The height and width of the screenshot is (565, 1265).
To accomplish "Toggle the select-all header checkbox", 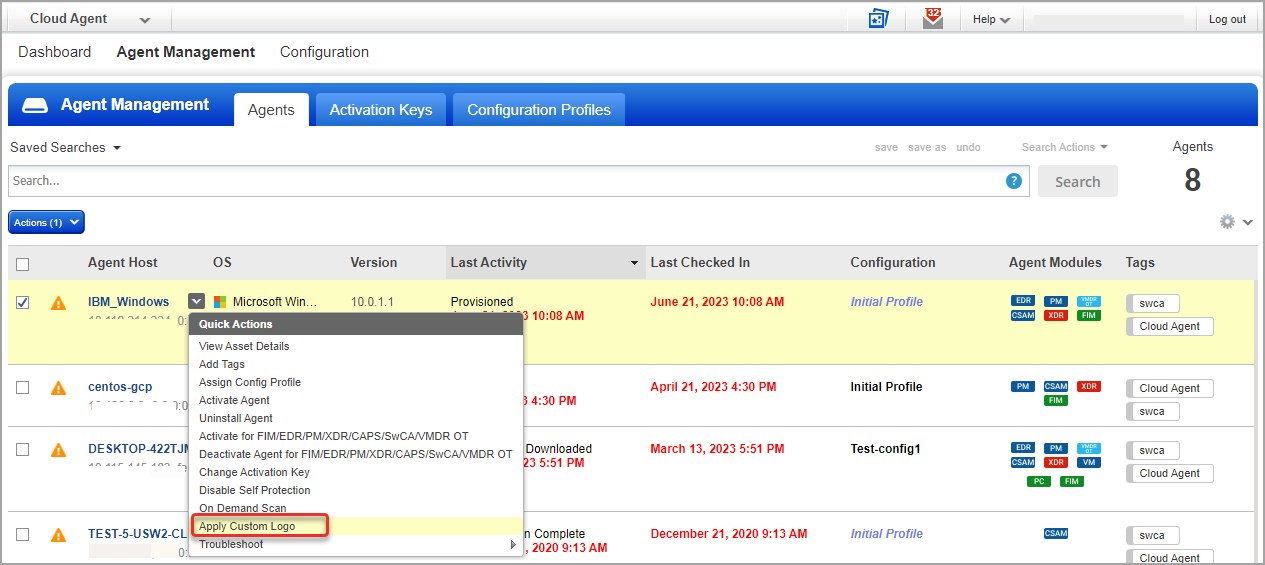I will pyautogui.click(x=23, y=264).
